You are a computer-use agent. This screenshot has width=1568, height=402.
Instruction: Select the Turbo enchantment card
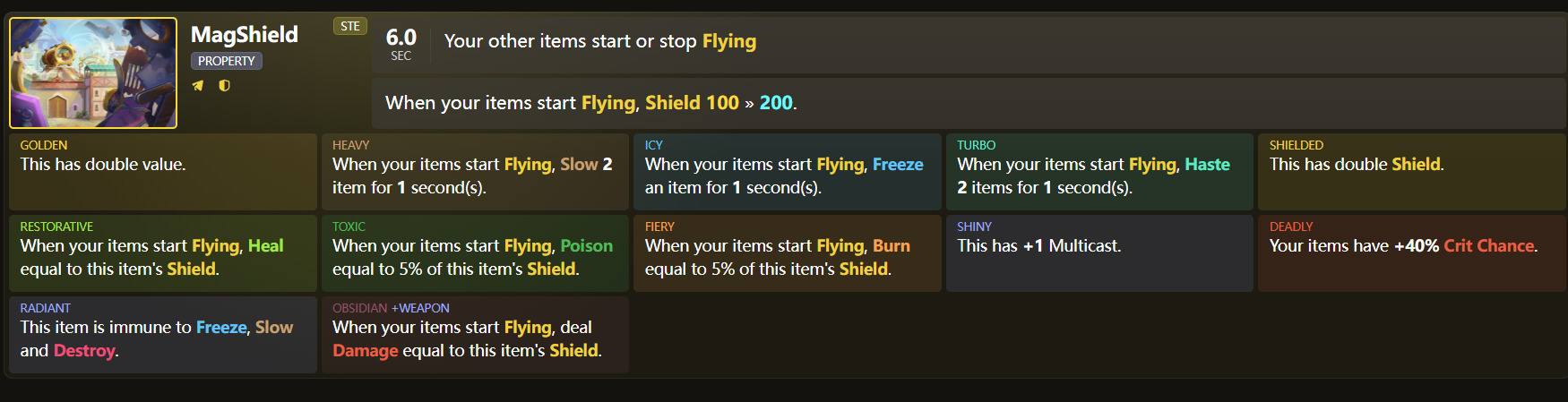[1099, 171]
